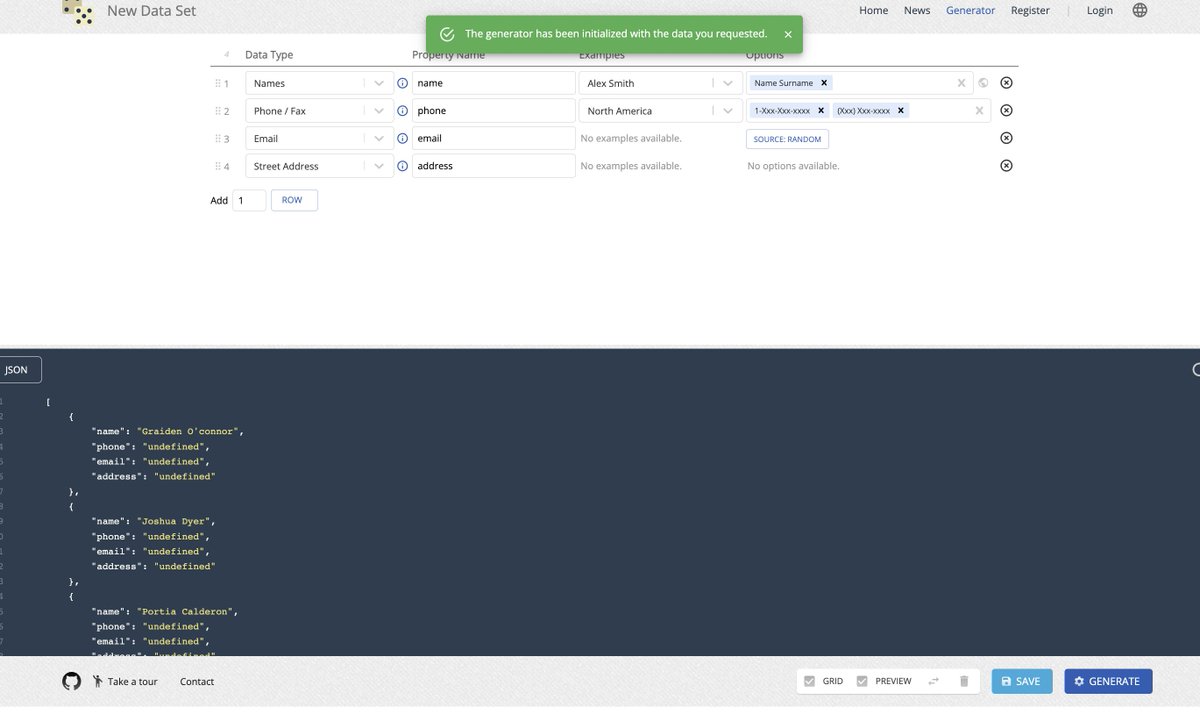This screenshot has height=714, width=1200.
Task: Open the Login menu item
Action: pos(1100,10)
